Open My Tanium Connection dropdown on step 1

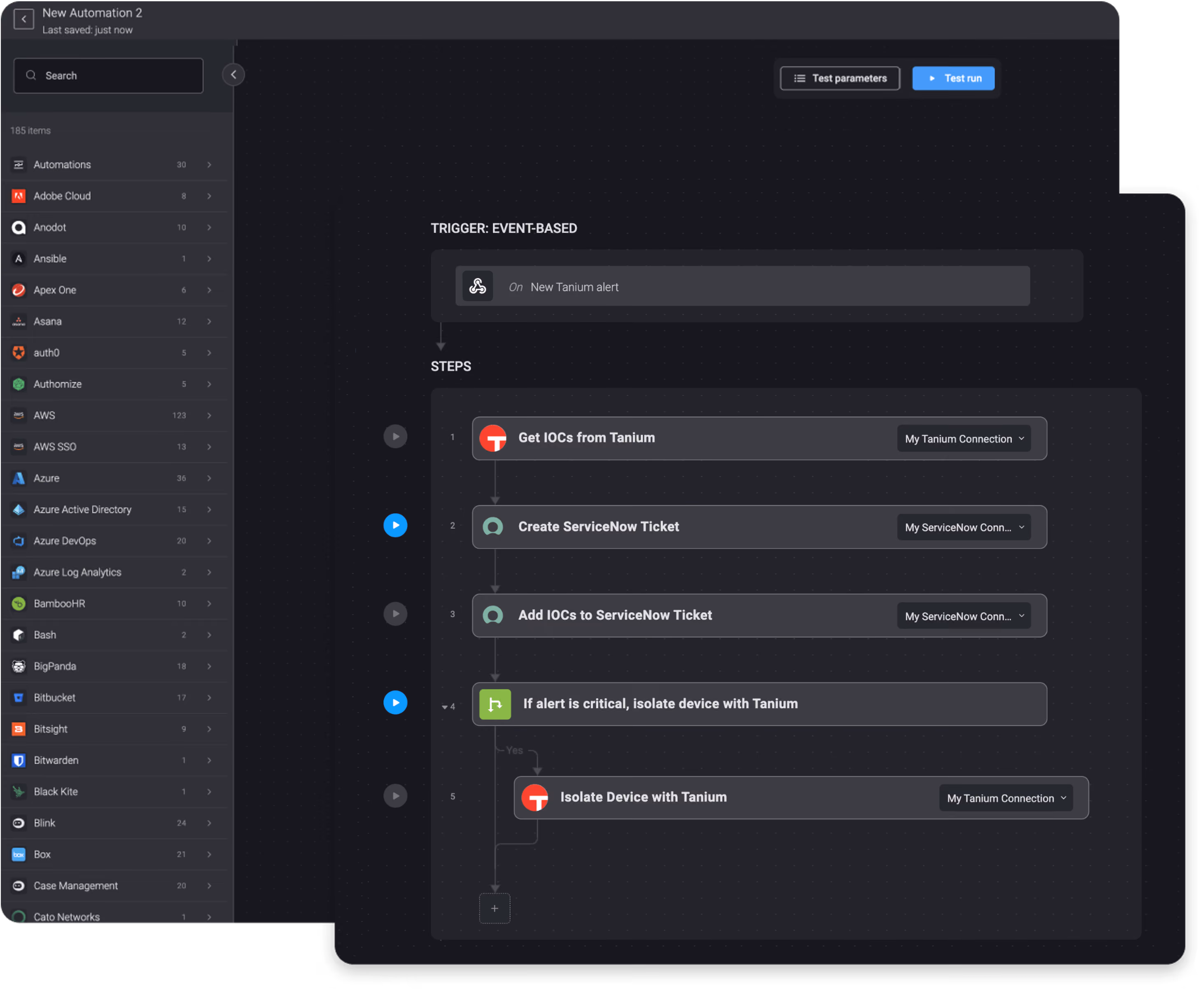pos(964,439)
